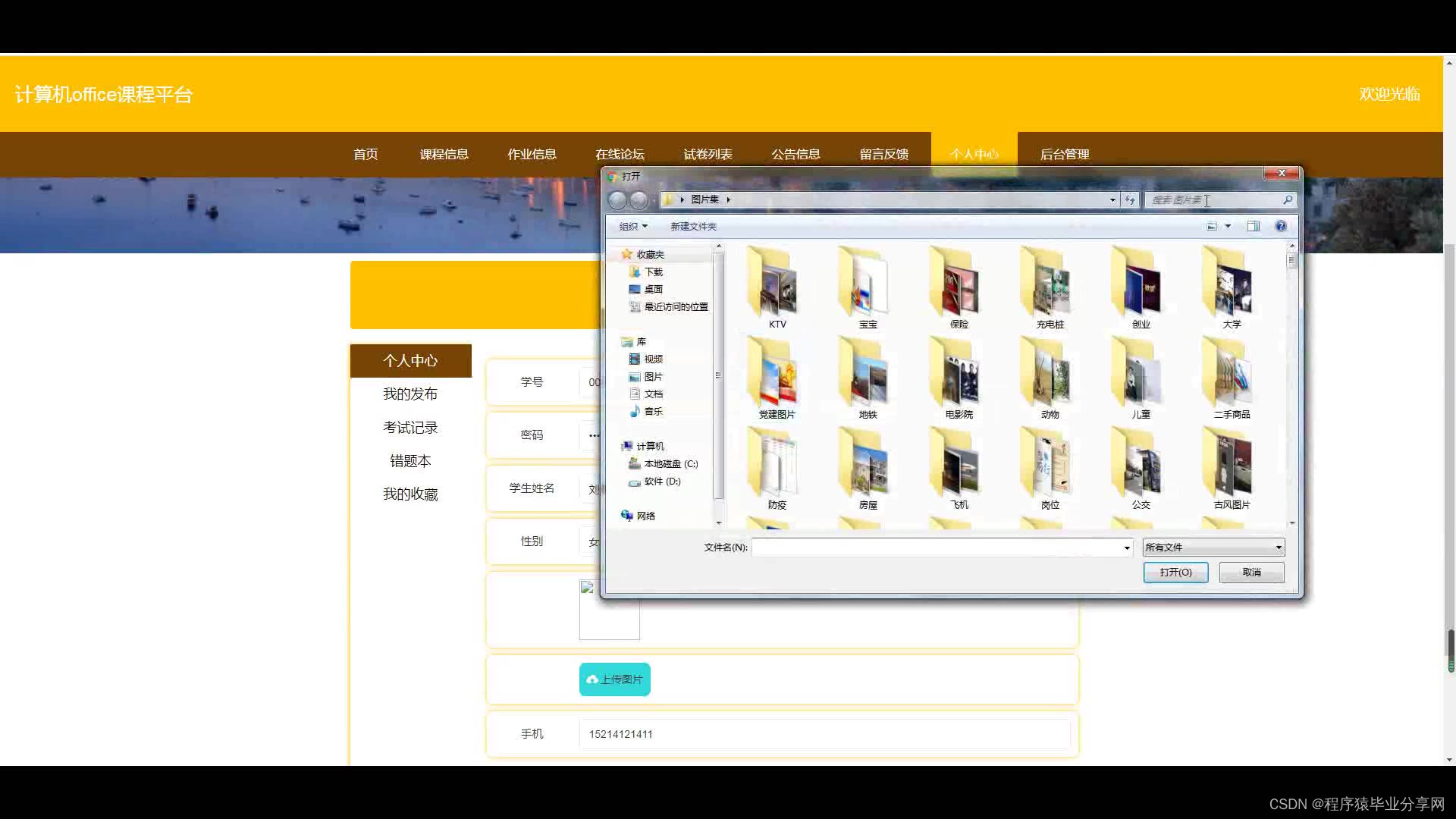Image resolution: width=1456 pixels, height=819 pixels.
Task: Open the 文件名 history dropdown arrow
Action: (x=1127, y=548)
